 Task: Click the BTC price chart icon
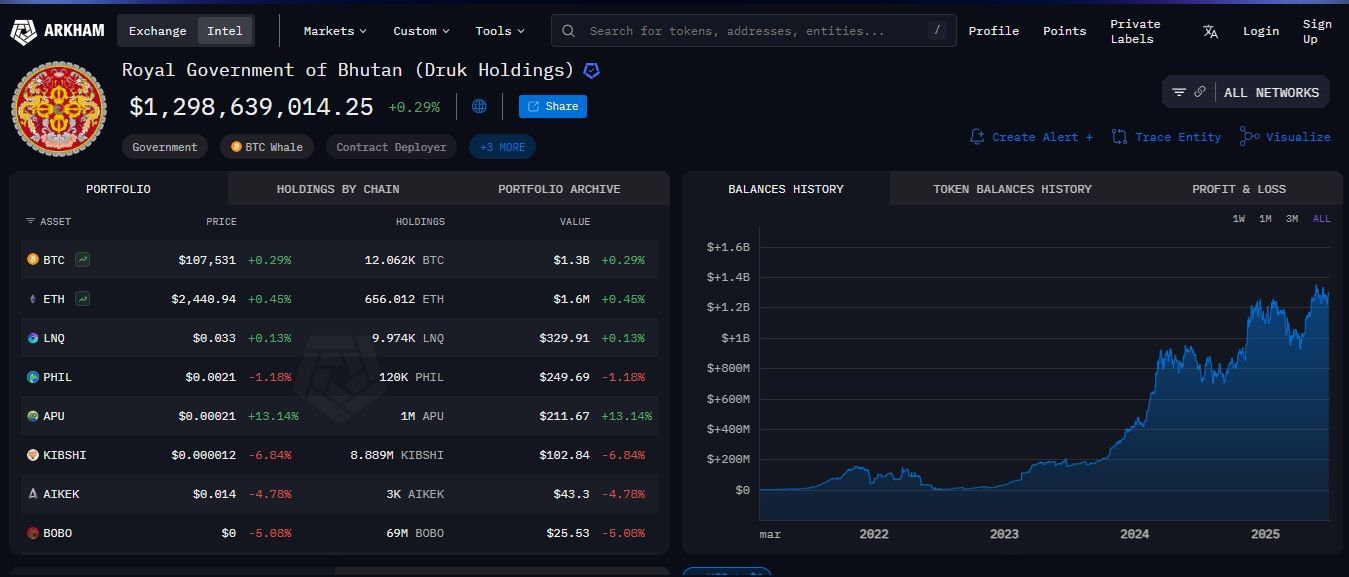pos(82,260)
